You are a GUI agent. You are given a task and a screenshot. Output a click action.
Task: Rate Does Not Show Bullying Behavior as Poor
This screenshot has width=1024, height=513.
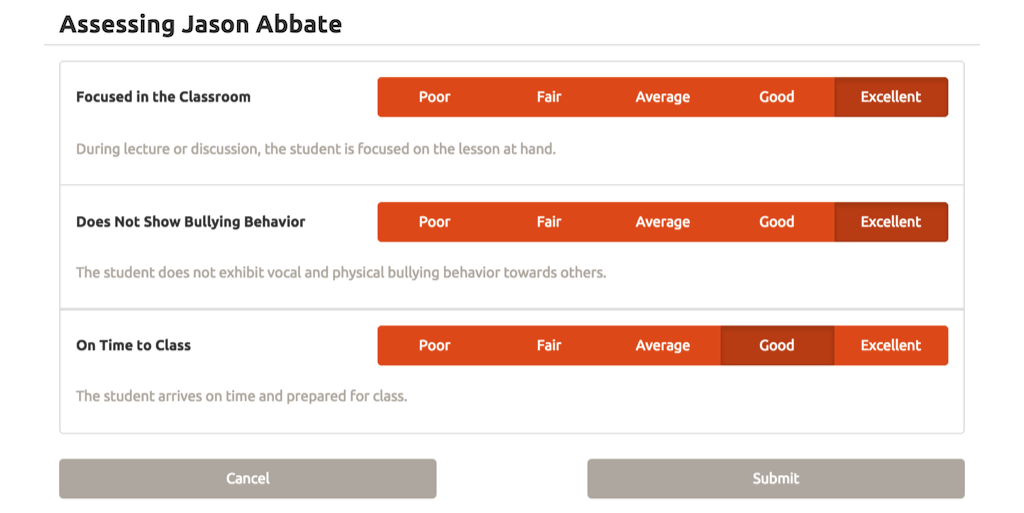pos(434,222)
